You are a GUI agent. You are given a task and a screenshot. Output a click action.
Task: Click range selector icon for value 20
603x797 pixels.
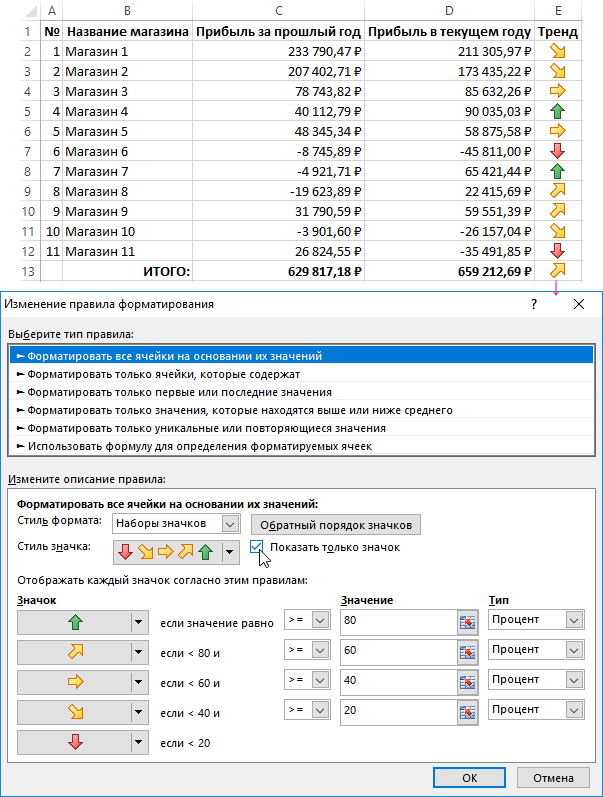(x=465, y=712)
